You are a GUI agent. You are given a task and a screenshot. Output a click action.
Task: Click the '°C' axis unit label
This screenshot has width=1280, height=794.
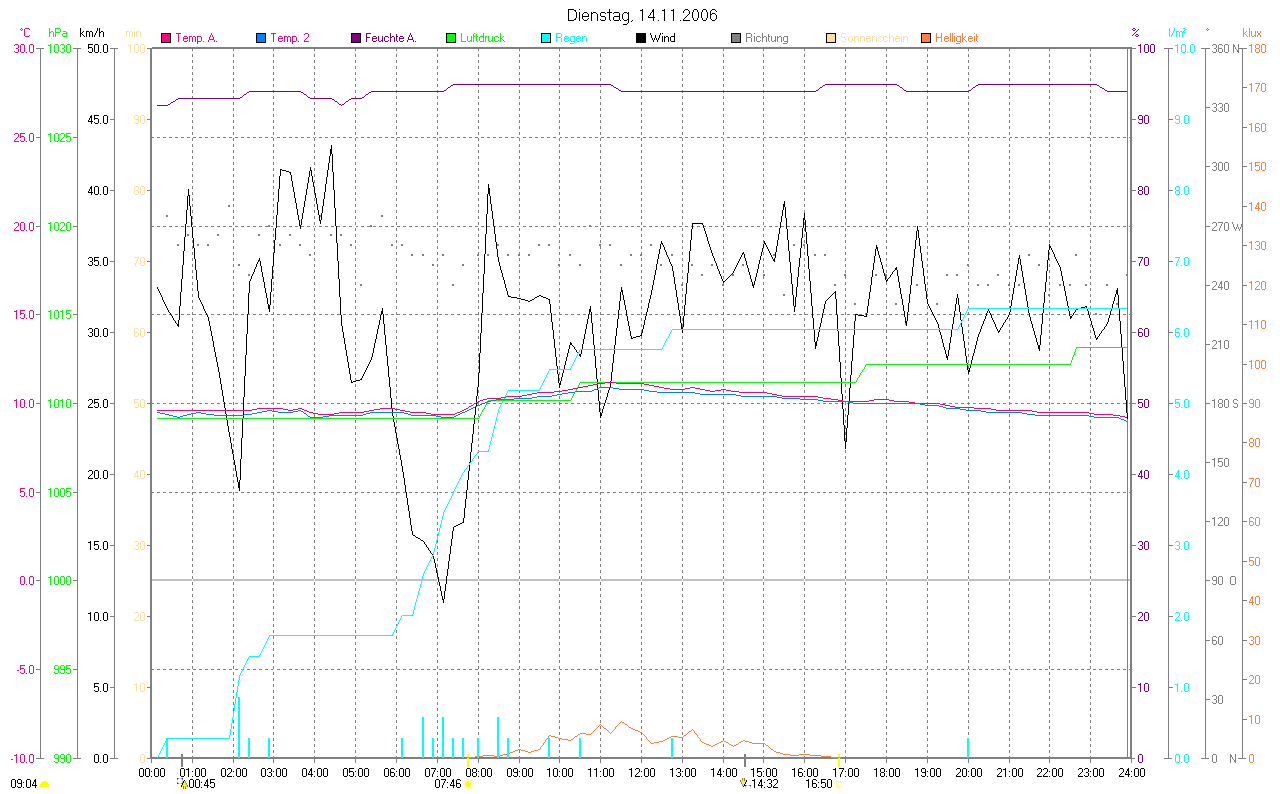pos(25,33)
